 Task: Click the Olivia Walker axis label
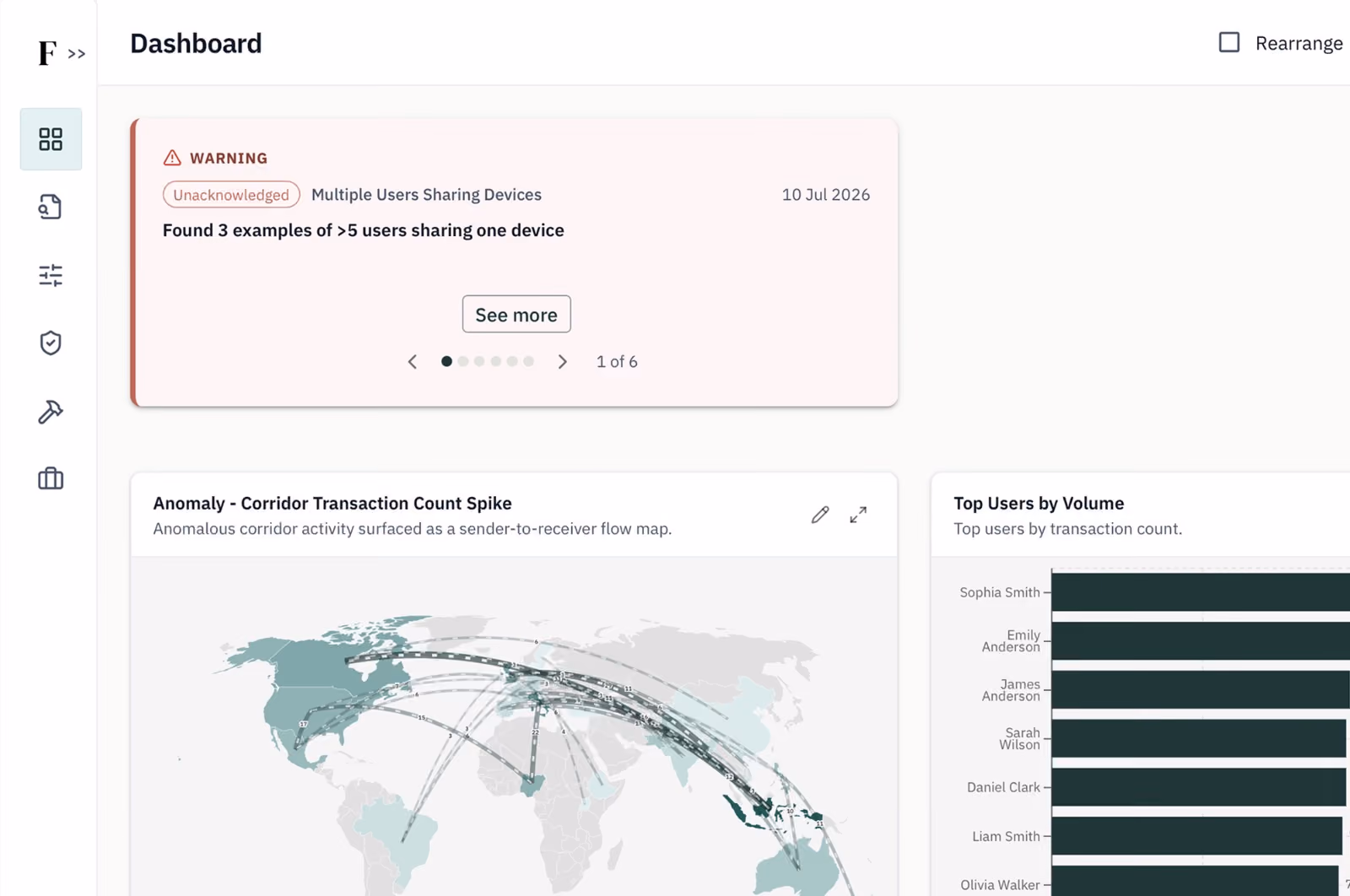[x=1000, y=885]
